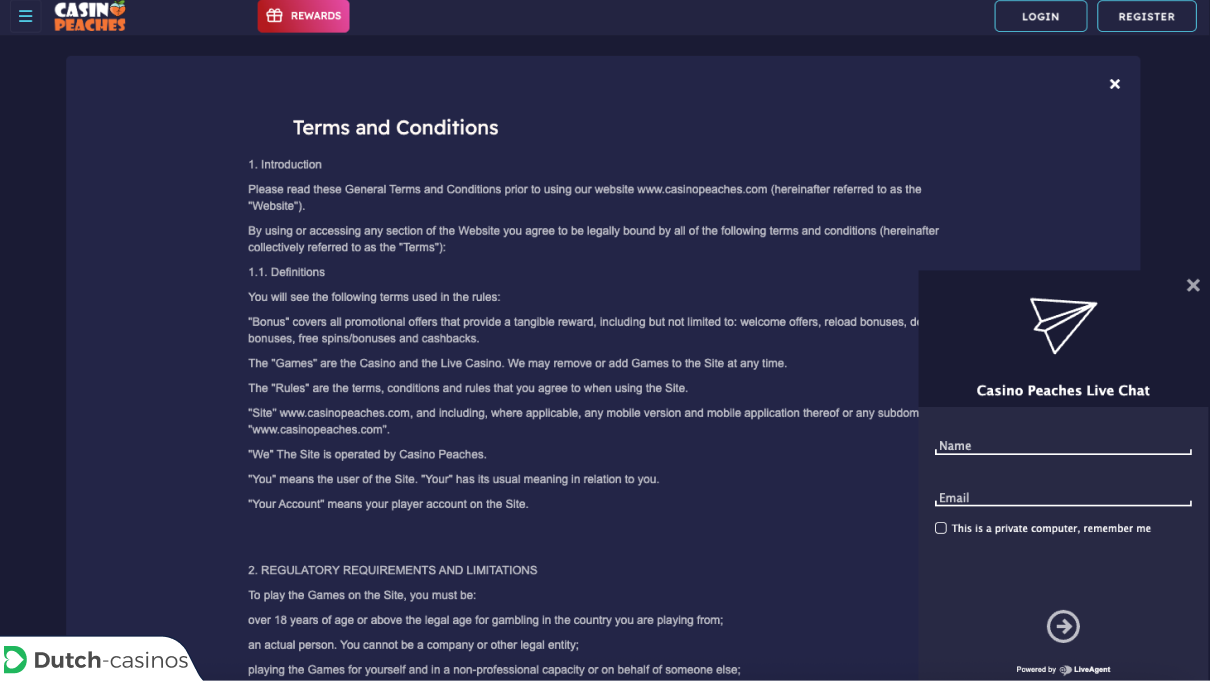Close the Live Chat panel
The width and height of the screenshot is (1210, 681).
(1193, 285)
